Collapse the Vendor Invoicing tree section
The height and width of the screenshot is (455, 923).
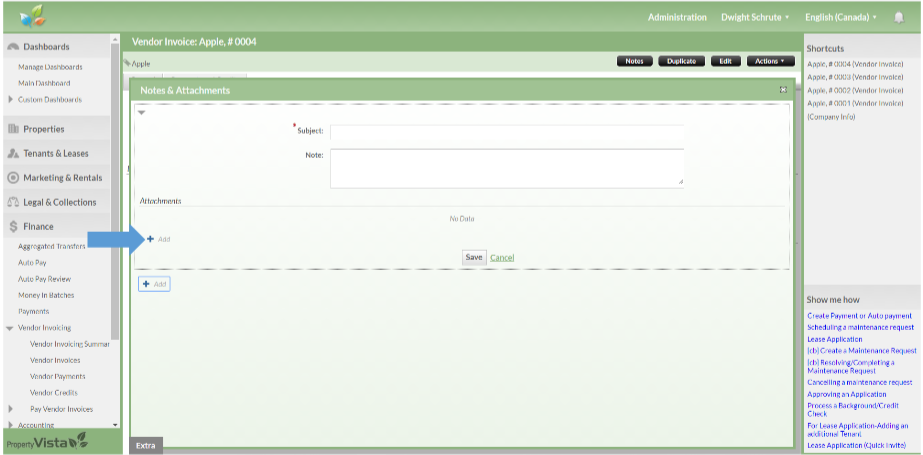coord(10,327)
